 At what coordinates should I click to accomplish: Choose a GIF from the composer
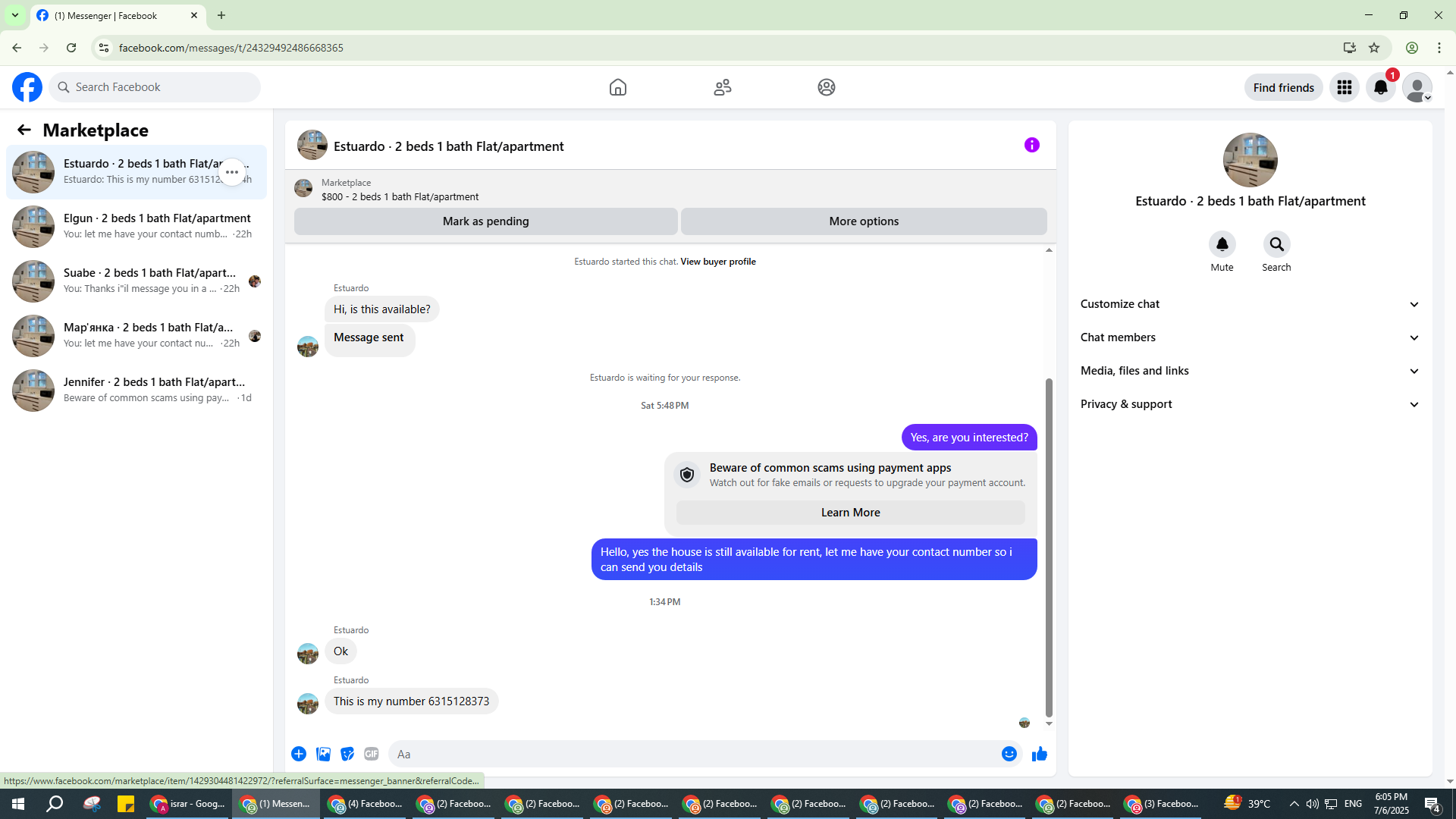372,754
